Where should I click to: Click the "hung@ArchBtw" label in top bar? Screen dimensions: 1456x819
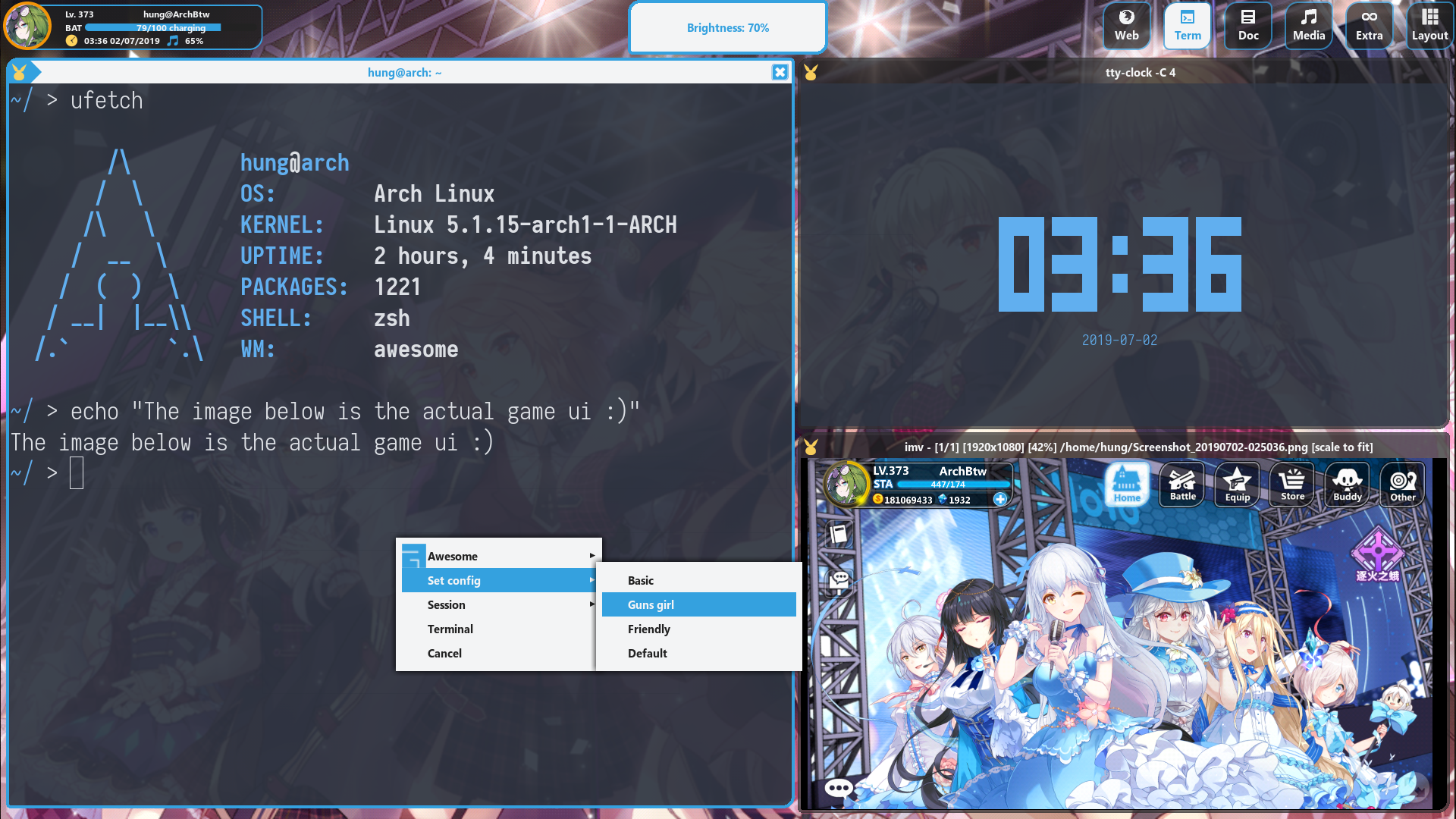click(x=177, y=14)
